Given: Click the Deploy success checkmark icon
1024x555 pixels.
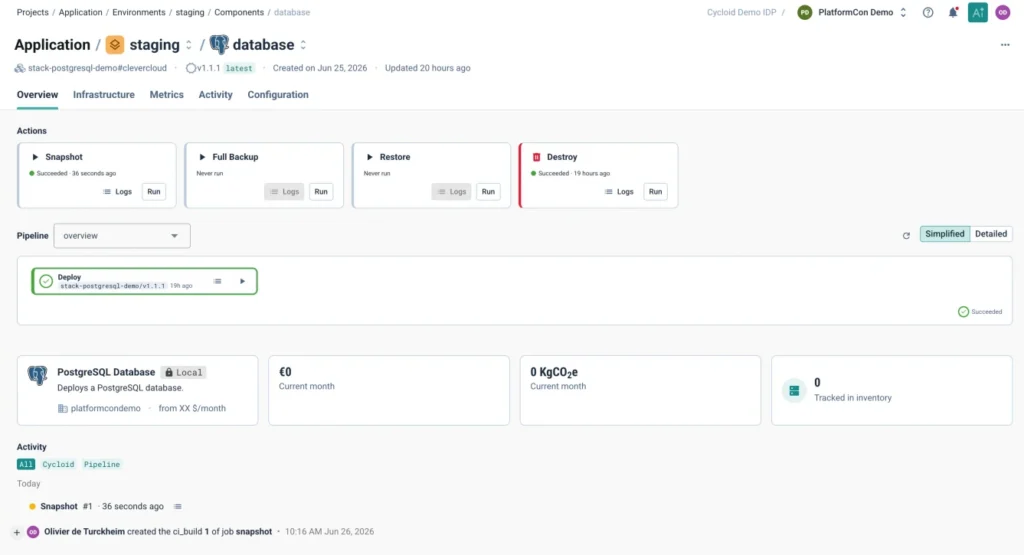Looking at the screenshot, I should pyautogui.click(x=46, y=281).
